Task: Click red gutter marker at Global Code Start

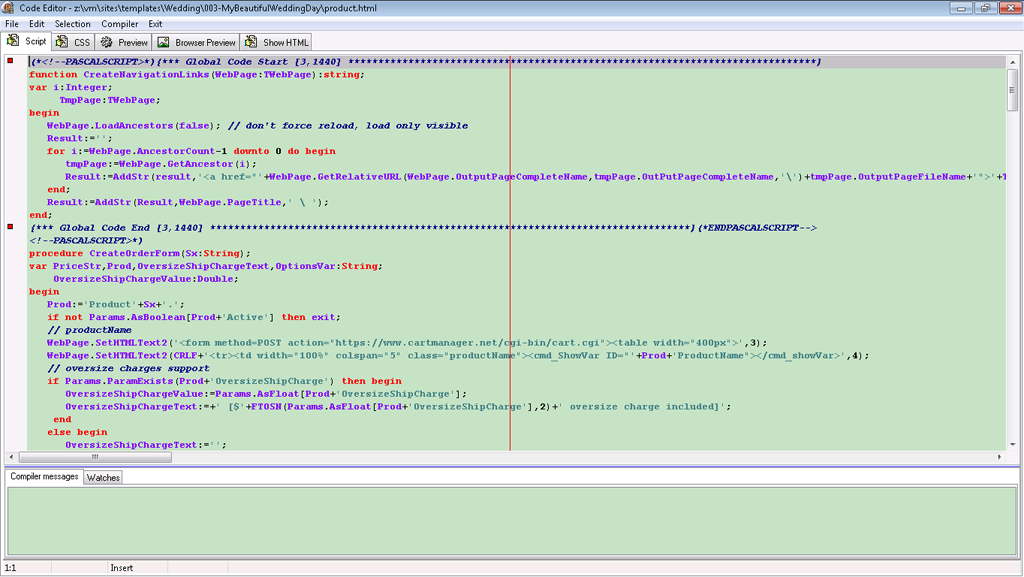Action: (x=10, y=62)
